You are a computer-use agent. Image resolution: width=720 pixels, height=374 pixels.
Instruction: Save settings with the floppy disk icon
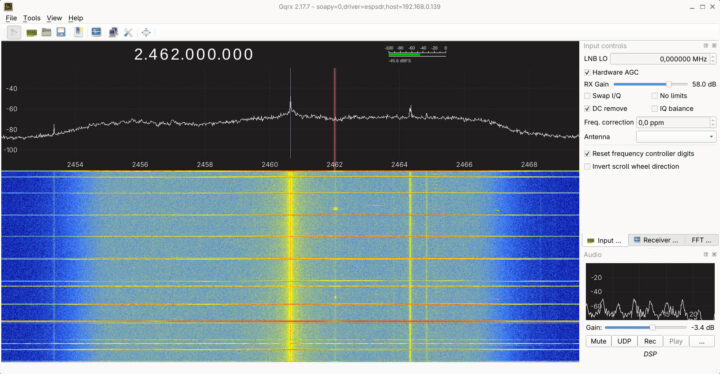[x=61, y=32]
